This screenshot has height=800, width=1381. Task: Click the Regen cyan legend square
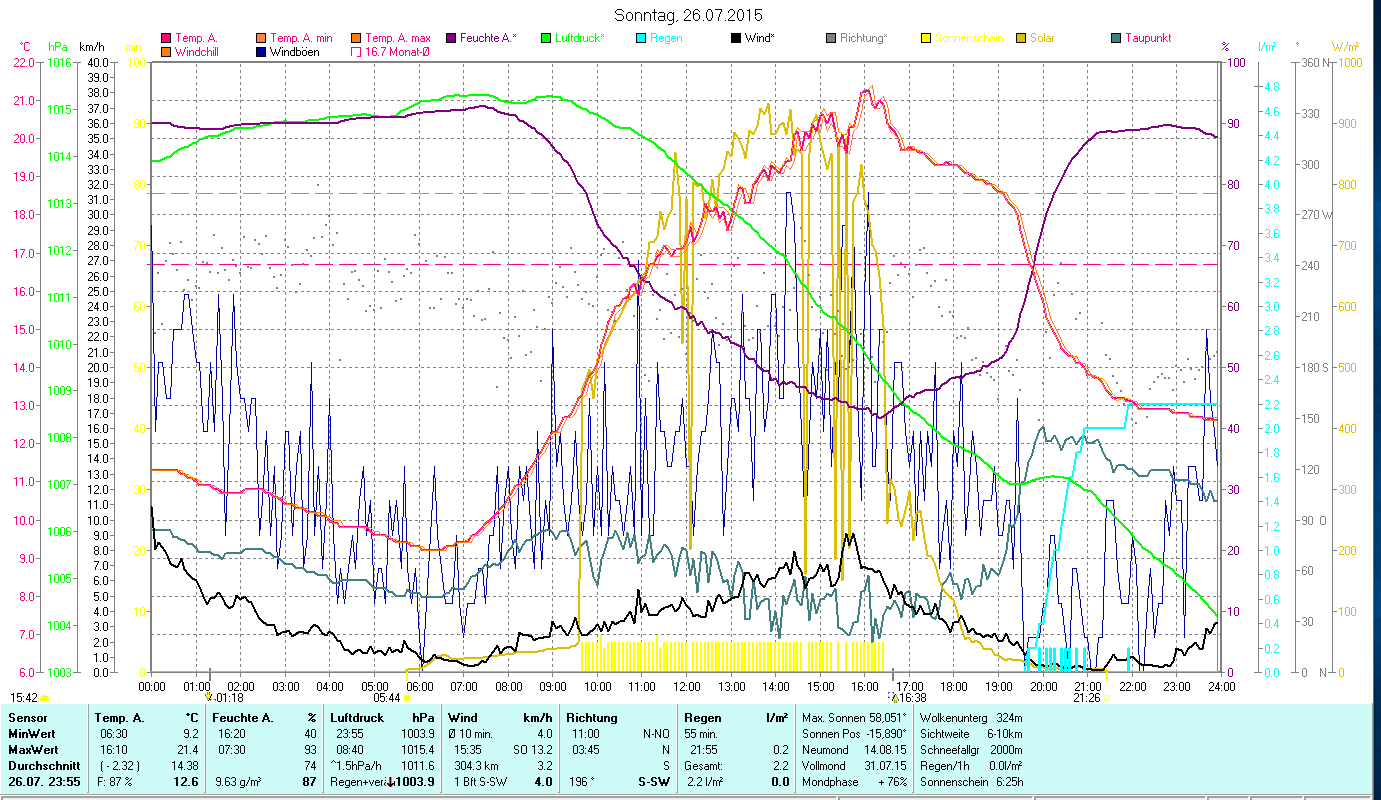click(x=641, y=38)
